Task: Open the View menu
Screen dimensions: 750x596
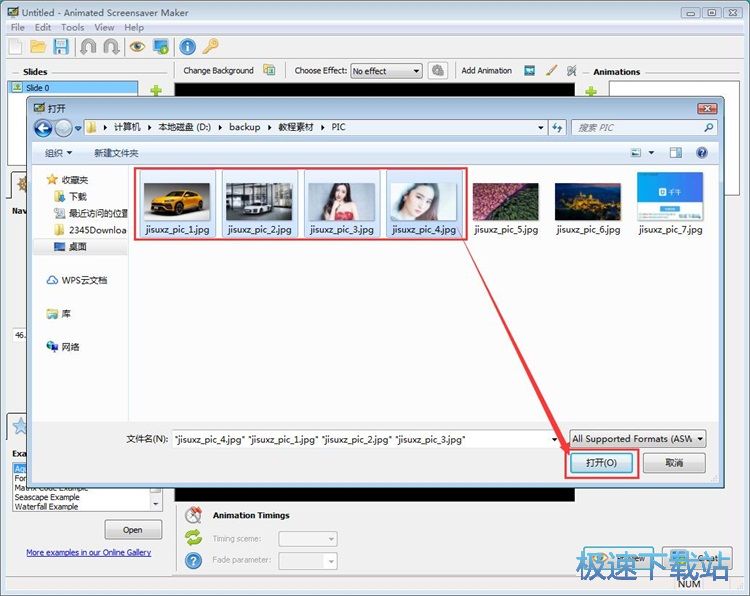Action: point(104,27)
